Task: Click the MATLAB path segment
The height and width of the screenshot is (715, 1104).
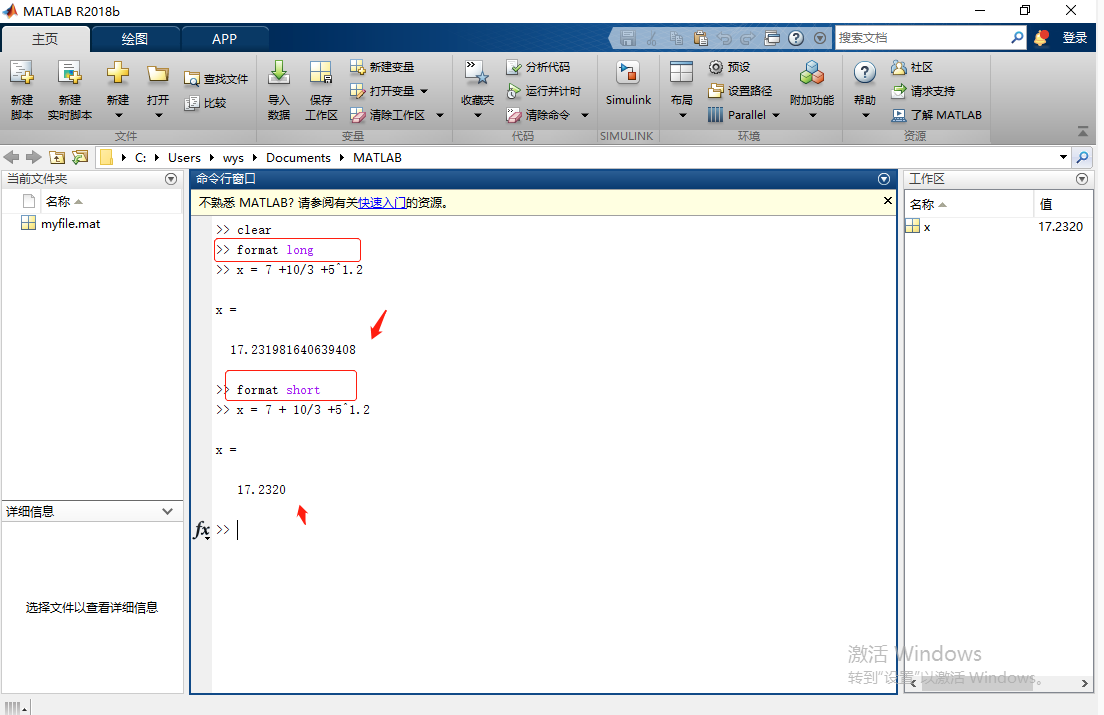Action: tap(377, 158)
